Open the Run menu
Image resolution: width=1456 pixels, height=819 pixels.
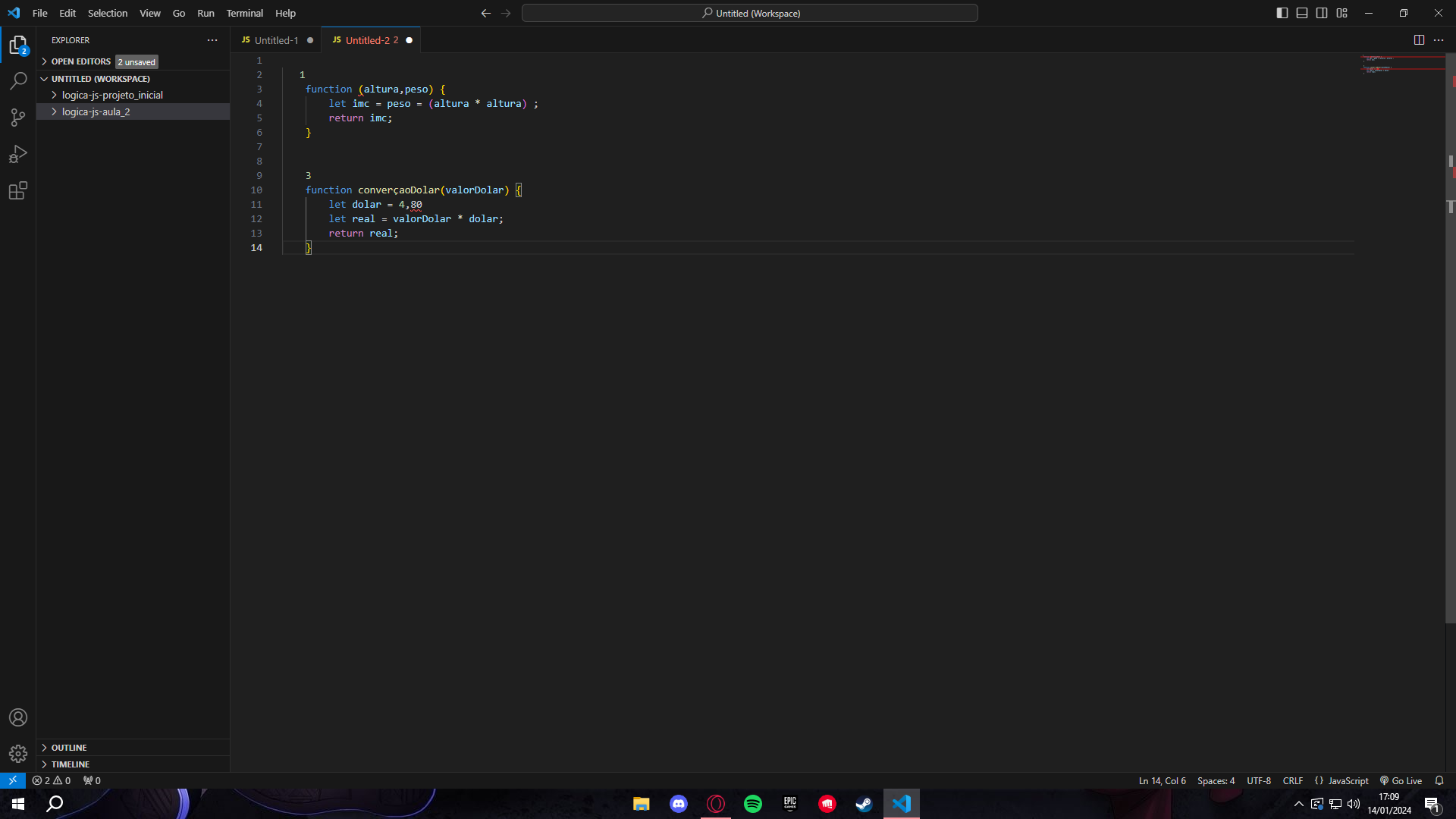tap(206, 13)
